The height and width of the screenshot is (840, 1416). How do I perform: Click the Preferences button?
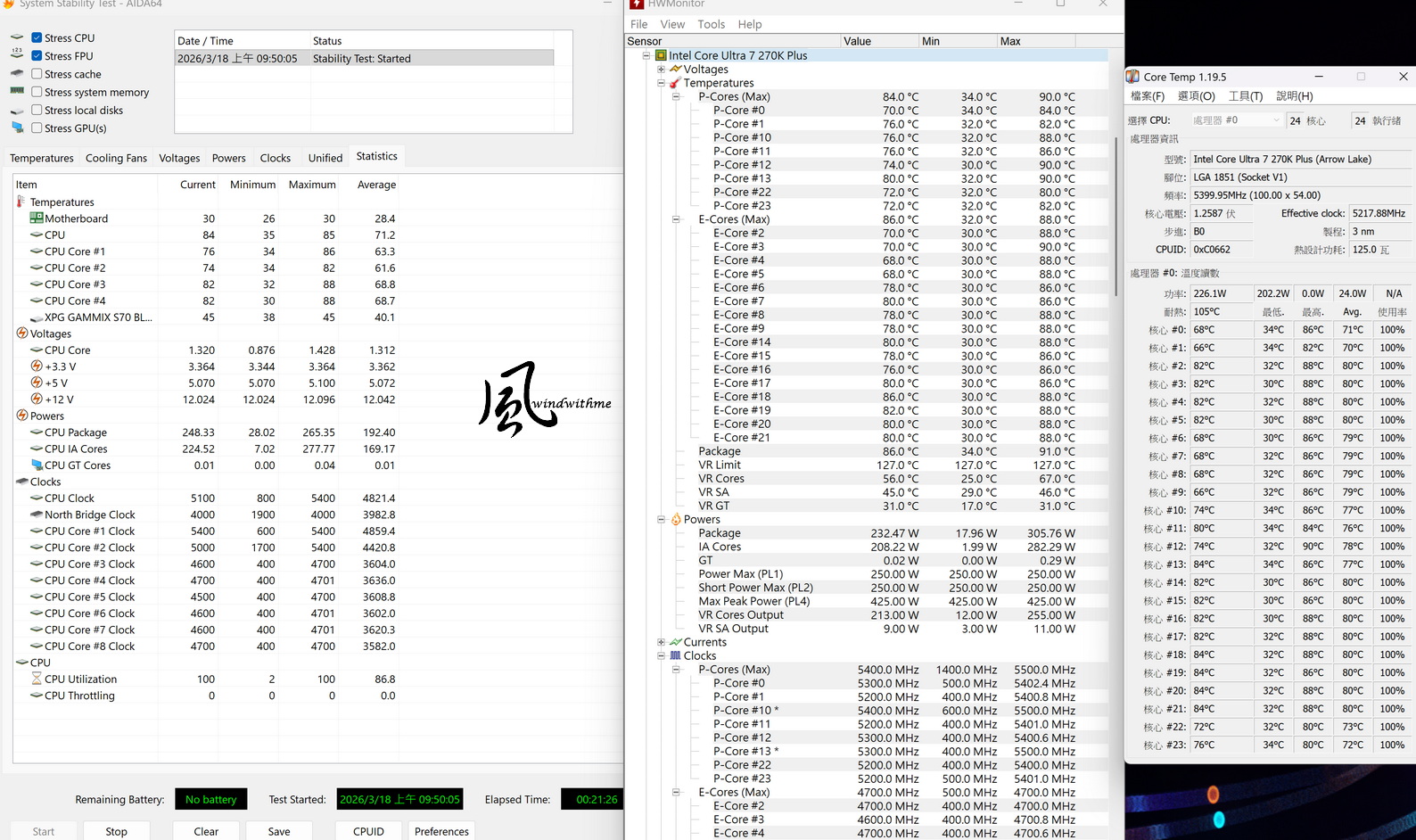441,831
